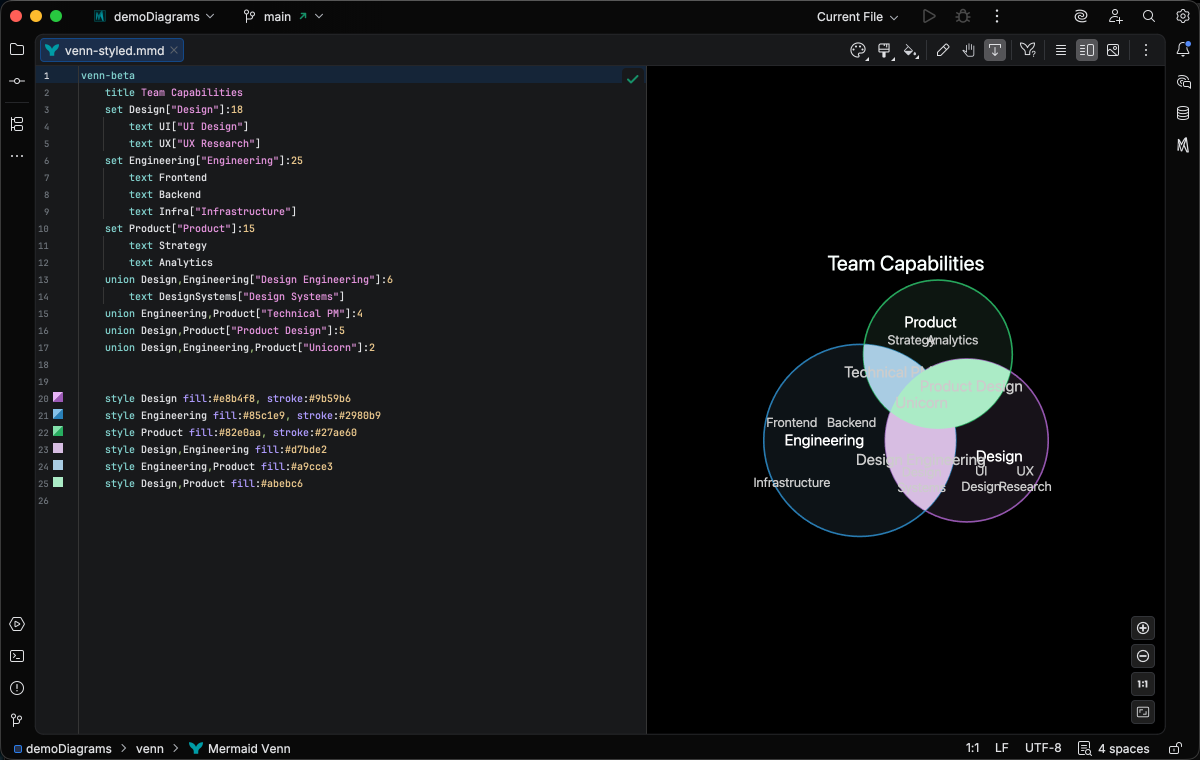1200x760 pixels.
Task: Zoom out of the diagram preview
Action: (1143, 656)
